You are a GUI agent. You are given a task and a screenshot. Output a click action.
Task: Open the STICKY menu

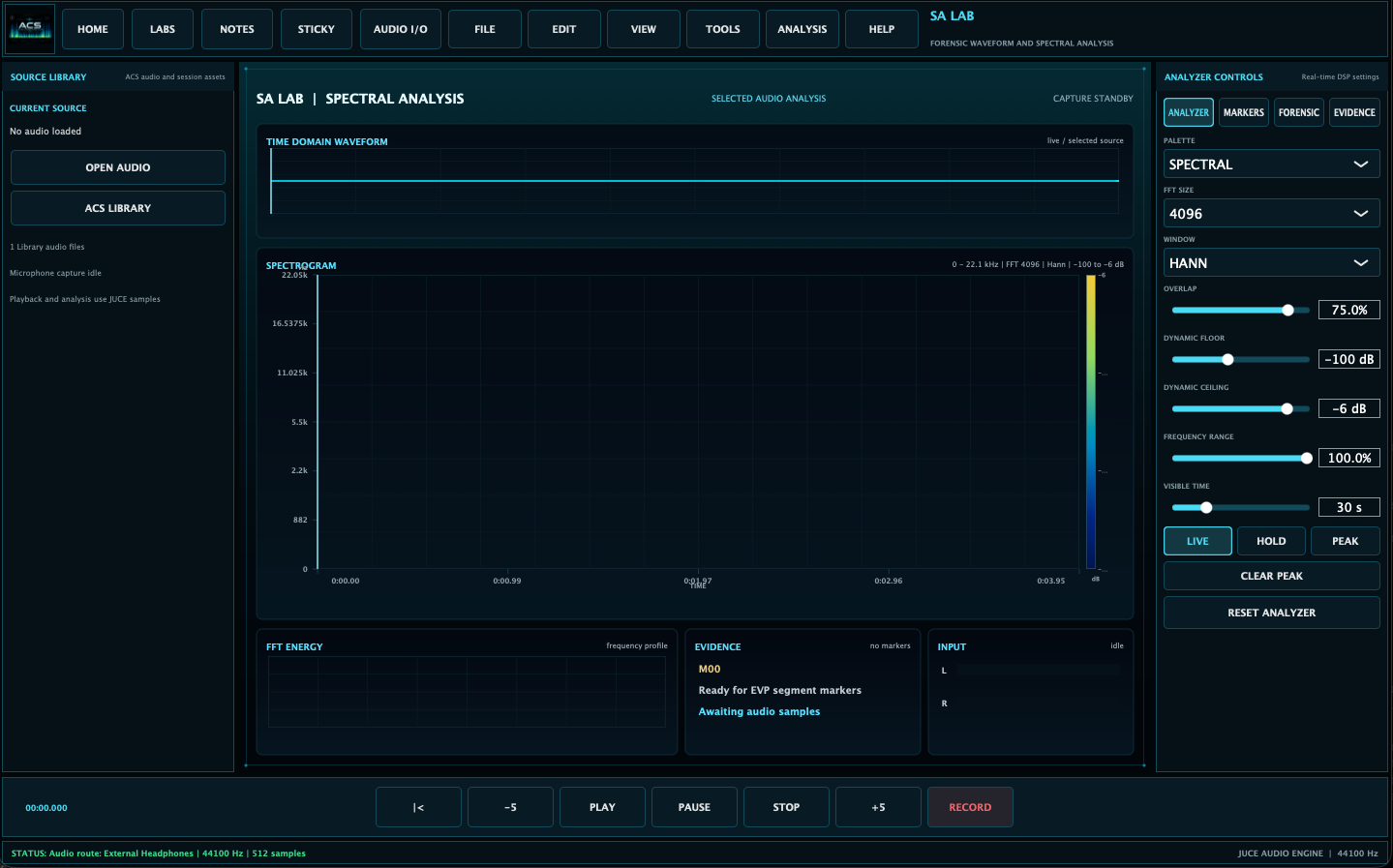(317, 29)
